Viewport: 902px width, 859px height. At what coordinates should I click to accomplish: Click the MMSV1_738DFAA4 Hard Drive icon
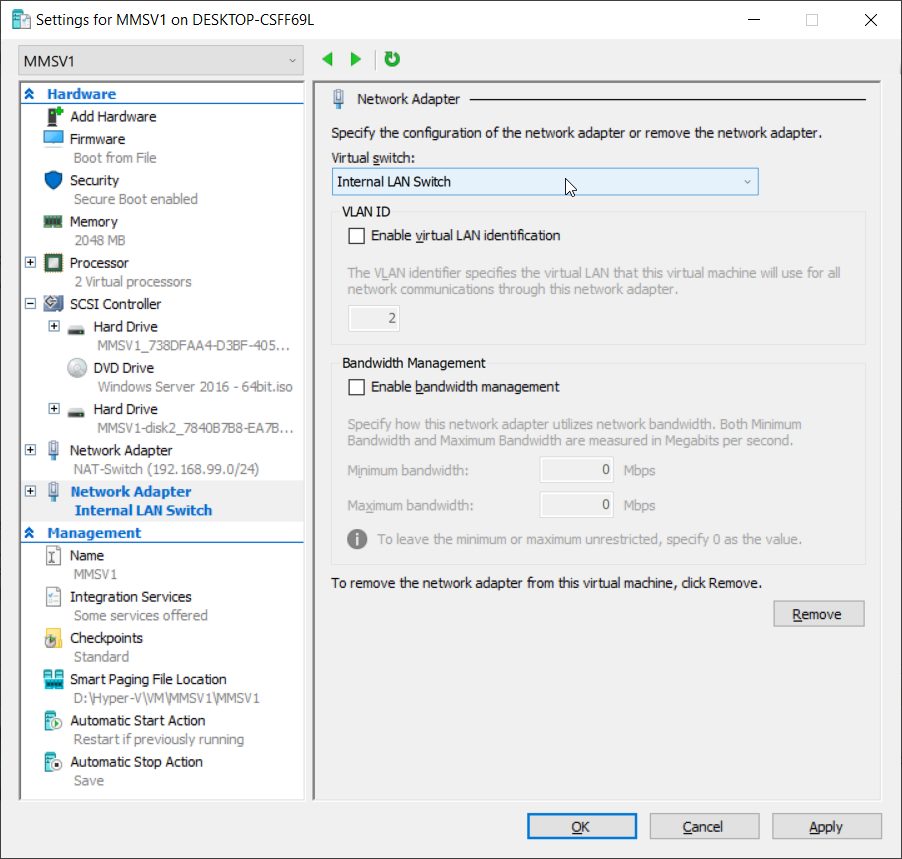pos(76,330)
